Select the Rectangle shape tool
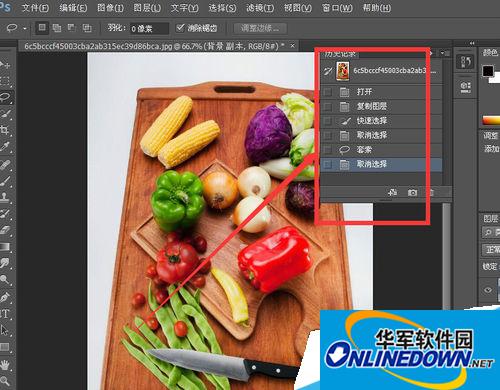 click(x=5, y=347)
